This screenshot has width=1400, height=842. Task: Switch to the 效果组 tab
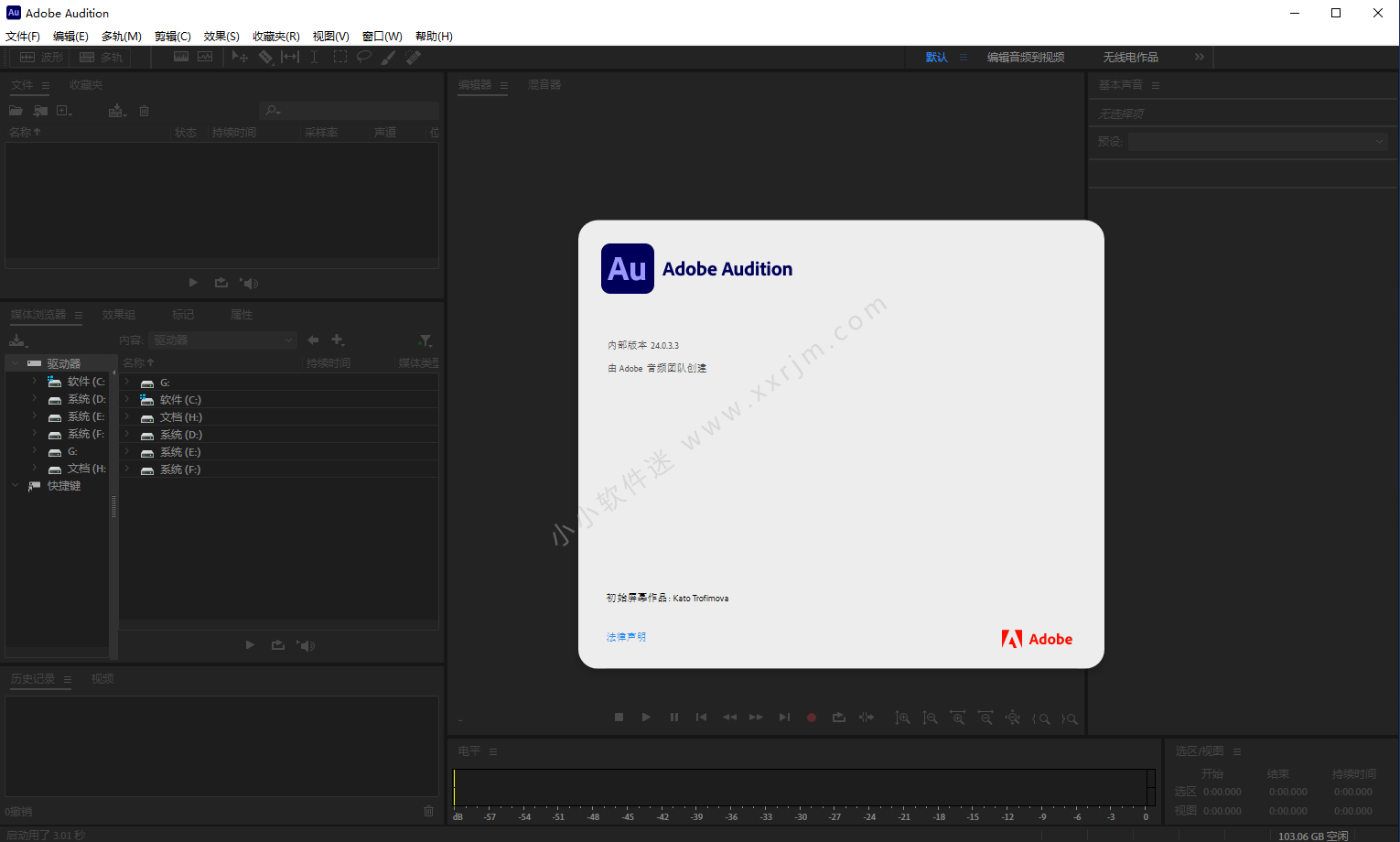pos(119,315)
